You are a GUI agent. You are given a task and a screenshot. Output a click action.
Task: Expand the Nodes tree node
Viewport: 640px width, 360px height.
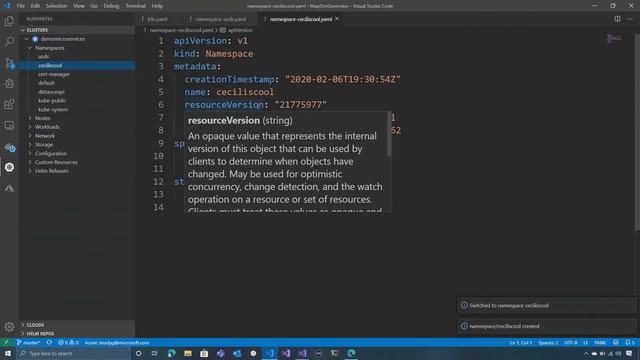point(30,118)
